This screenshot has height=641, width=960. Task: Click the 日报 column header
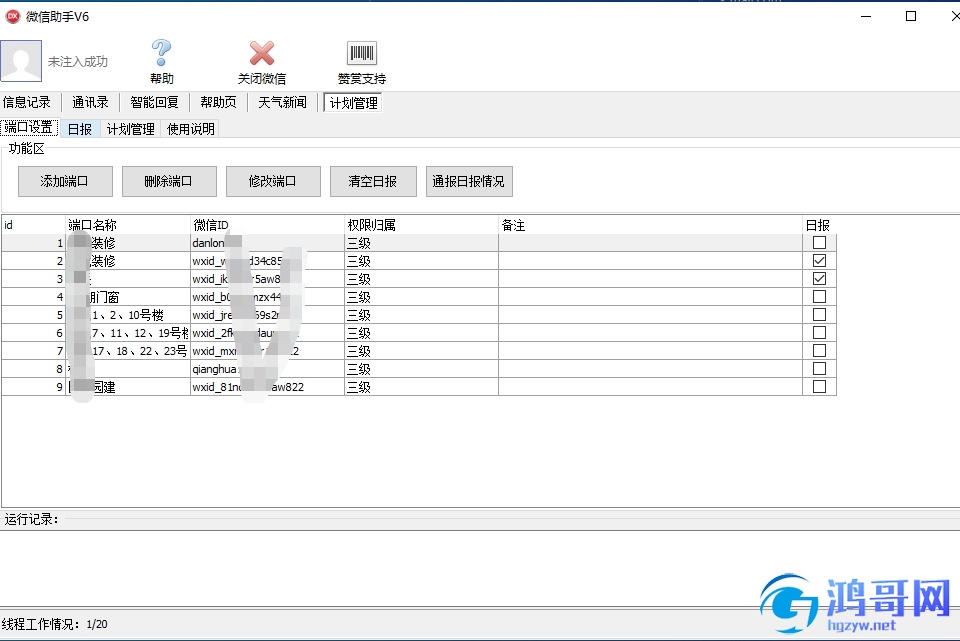[x=819, y=225]
